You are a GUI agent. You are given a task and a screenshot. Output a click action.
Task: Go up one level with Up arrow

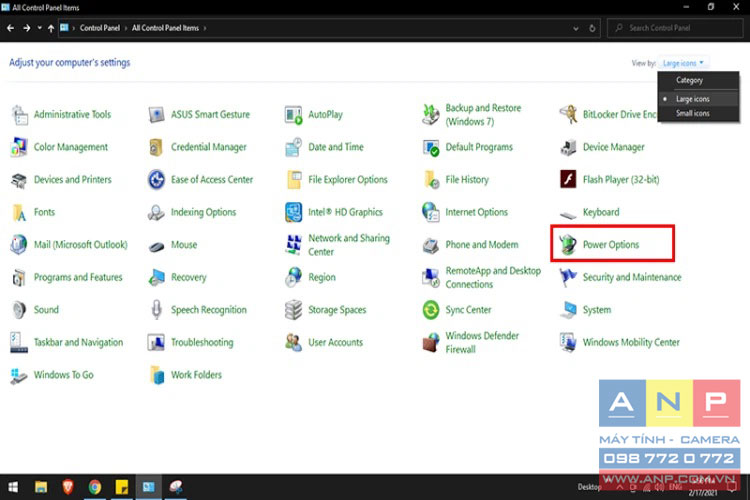(x=51, y=28)
